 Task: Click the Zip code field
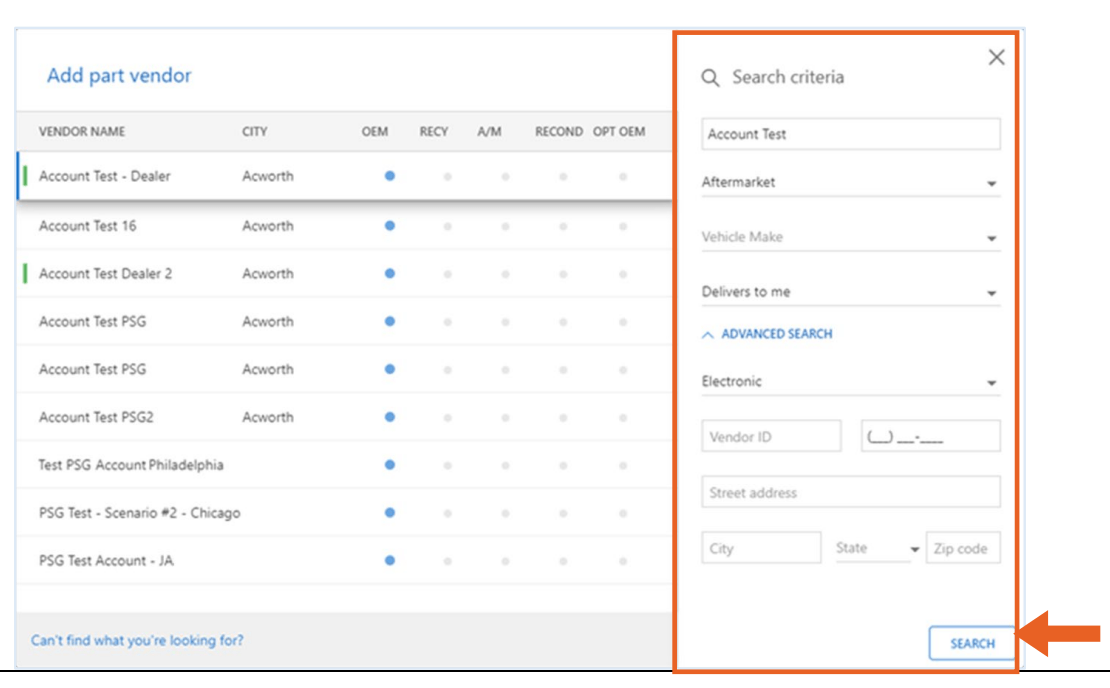963,548
